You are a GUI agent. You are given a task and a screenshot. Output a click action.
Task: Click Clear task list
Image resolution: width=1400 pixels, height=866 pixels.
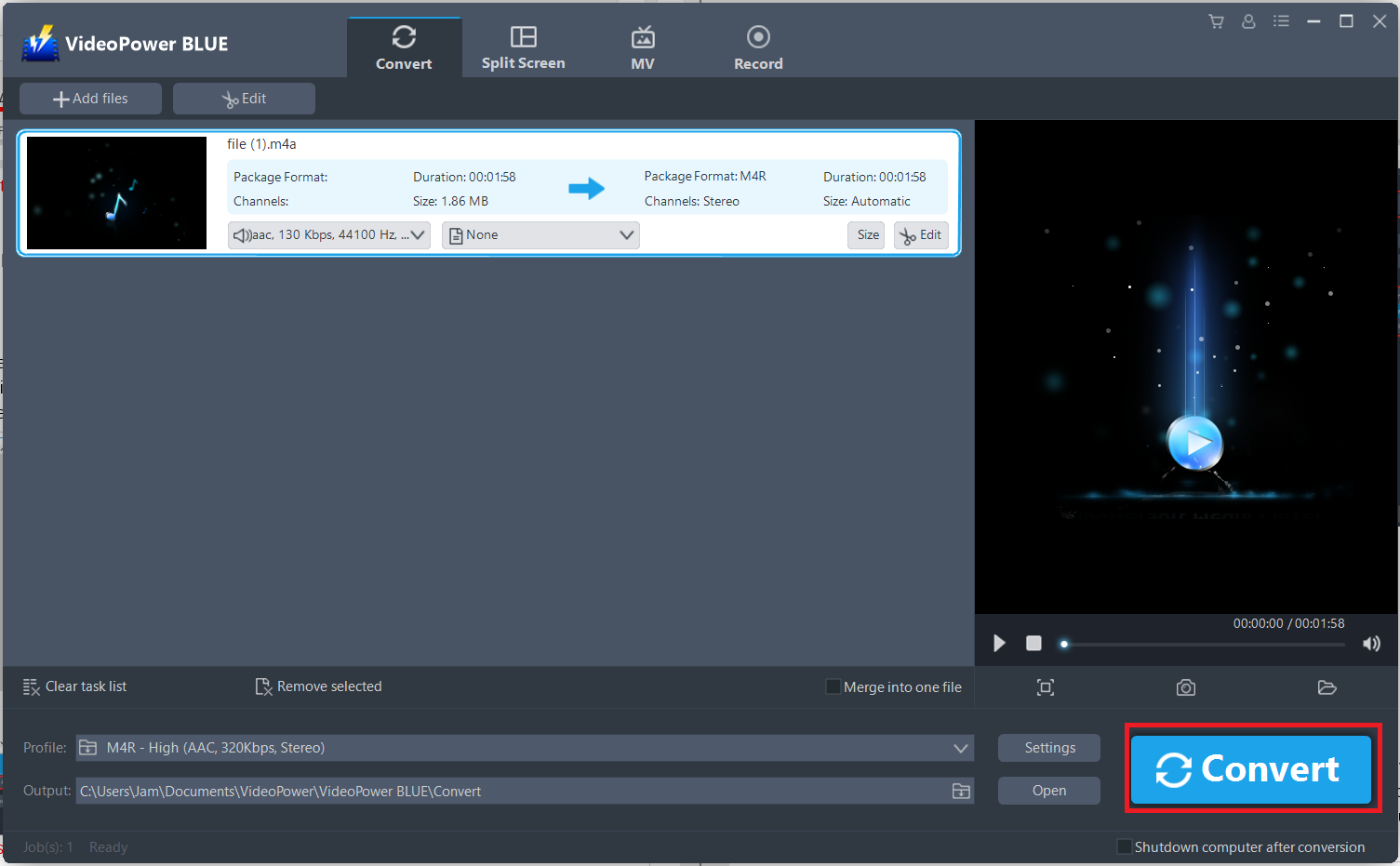[x=74, y=686]
